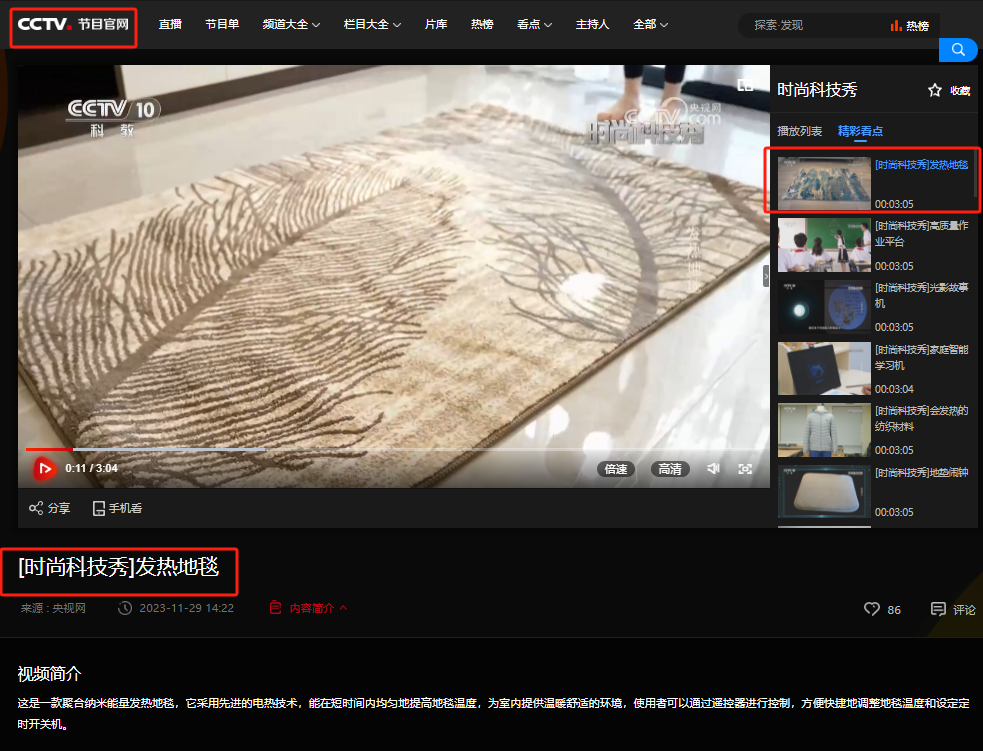
Task: Enter fullscreen mode in the video player
Action: pos(745,469)
